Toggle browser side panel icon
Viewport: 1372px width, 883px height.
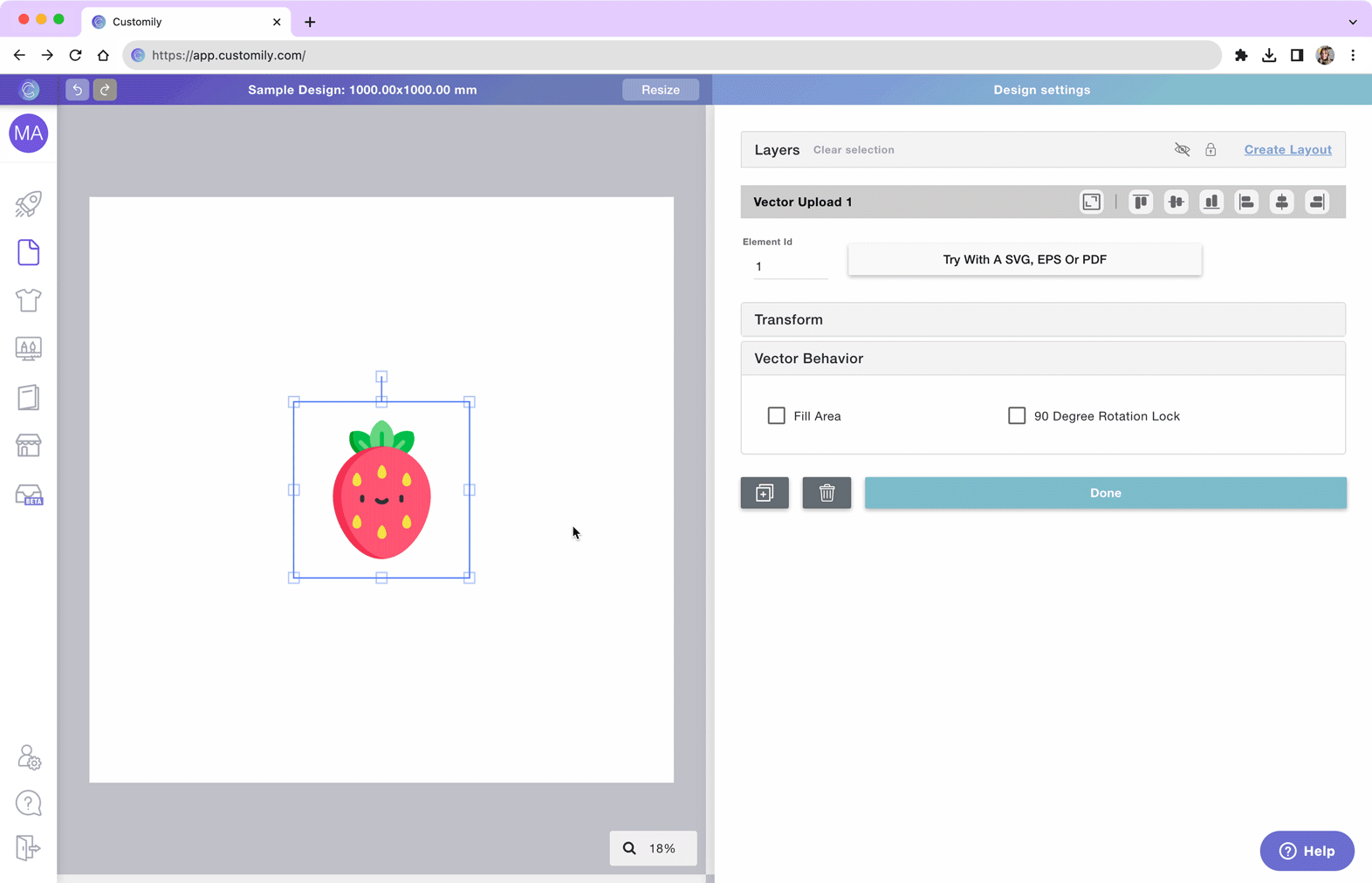tap(1297, 55)
